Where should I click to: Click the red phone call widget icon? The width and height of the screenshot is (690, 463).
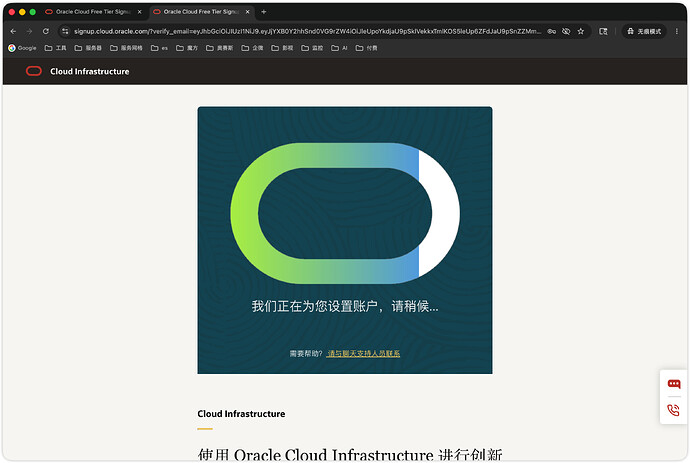click(674, 410)
